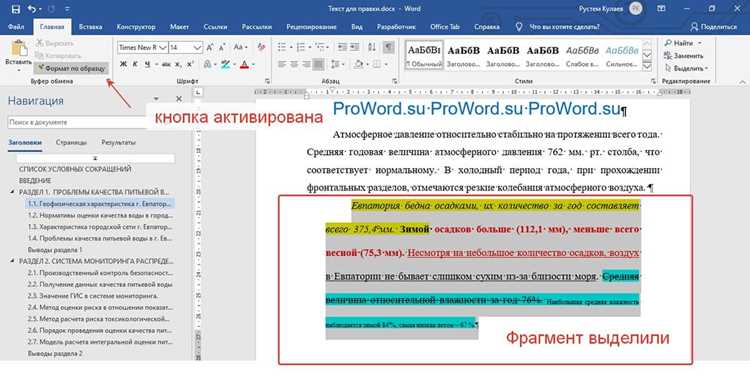Toggle Формат по образцу format painter
The height and width of the screenshot is (376, 750).
(72, 68)
